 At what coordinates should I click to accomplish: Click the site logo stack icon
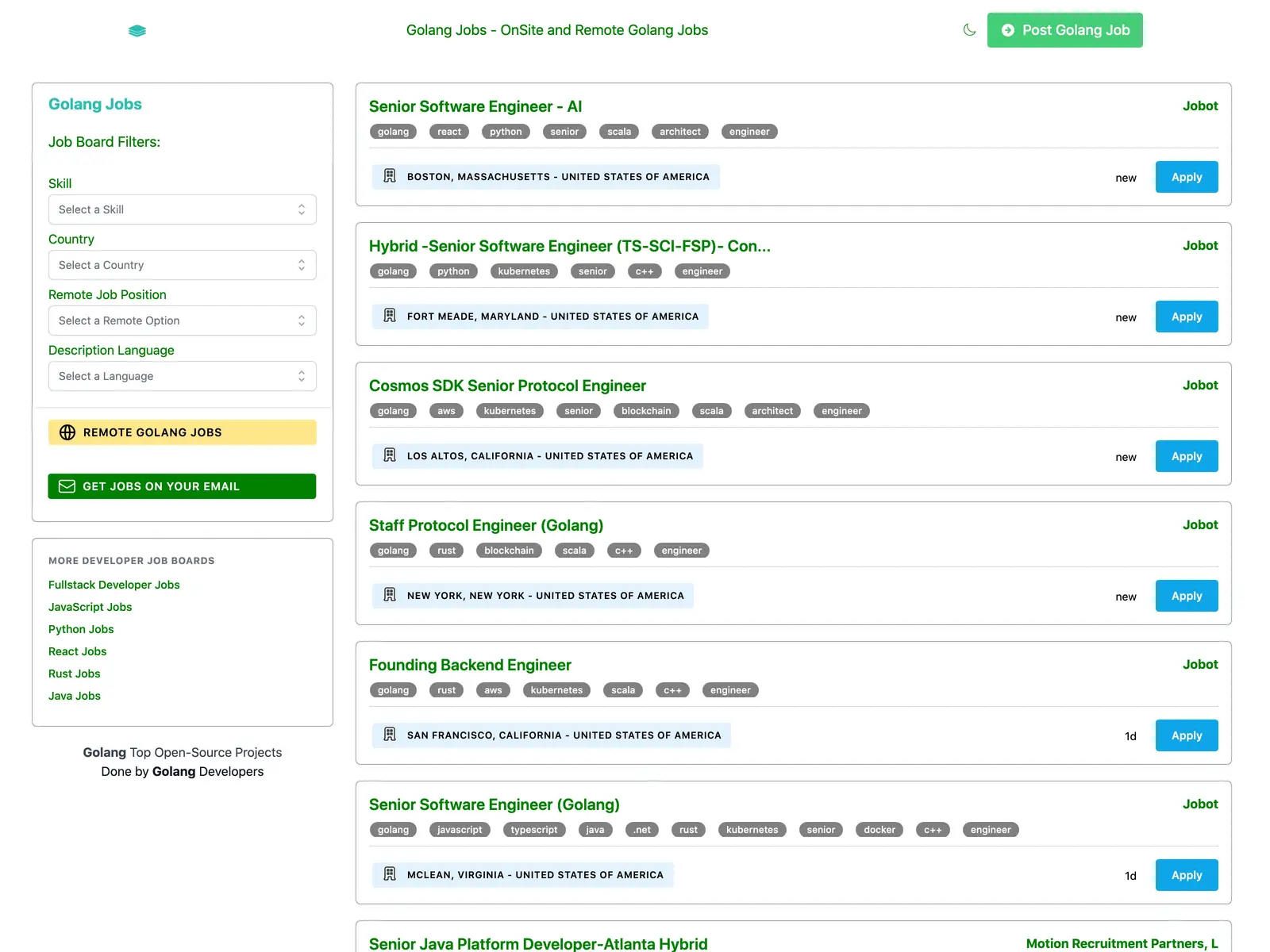coord(137,31)
